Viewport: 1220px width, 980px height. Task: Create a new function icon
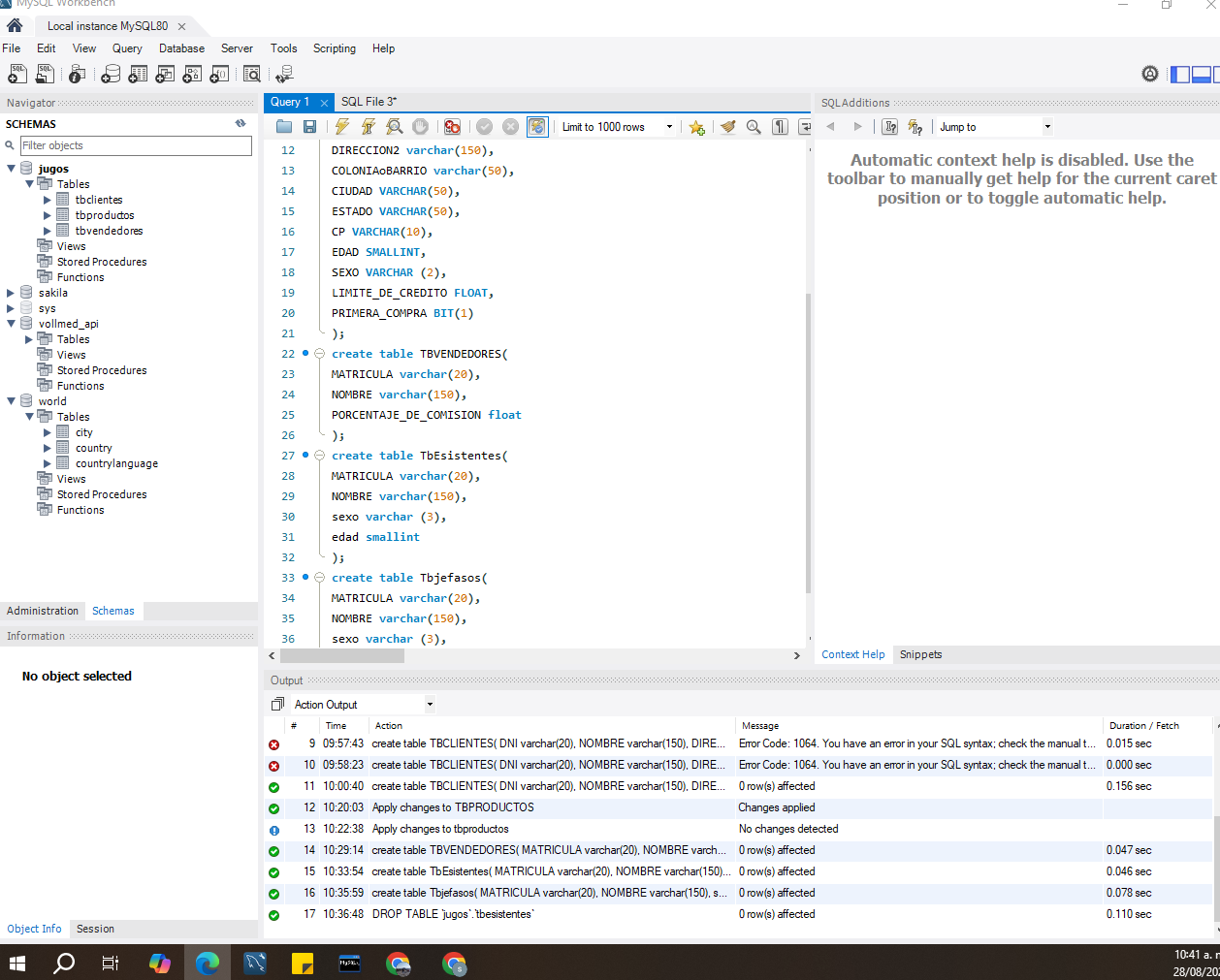[219, 74]
